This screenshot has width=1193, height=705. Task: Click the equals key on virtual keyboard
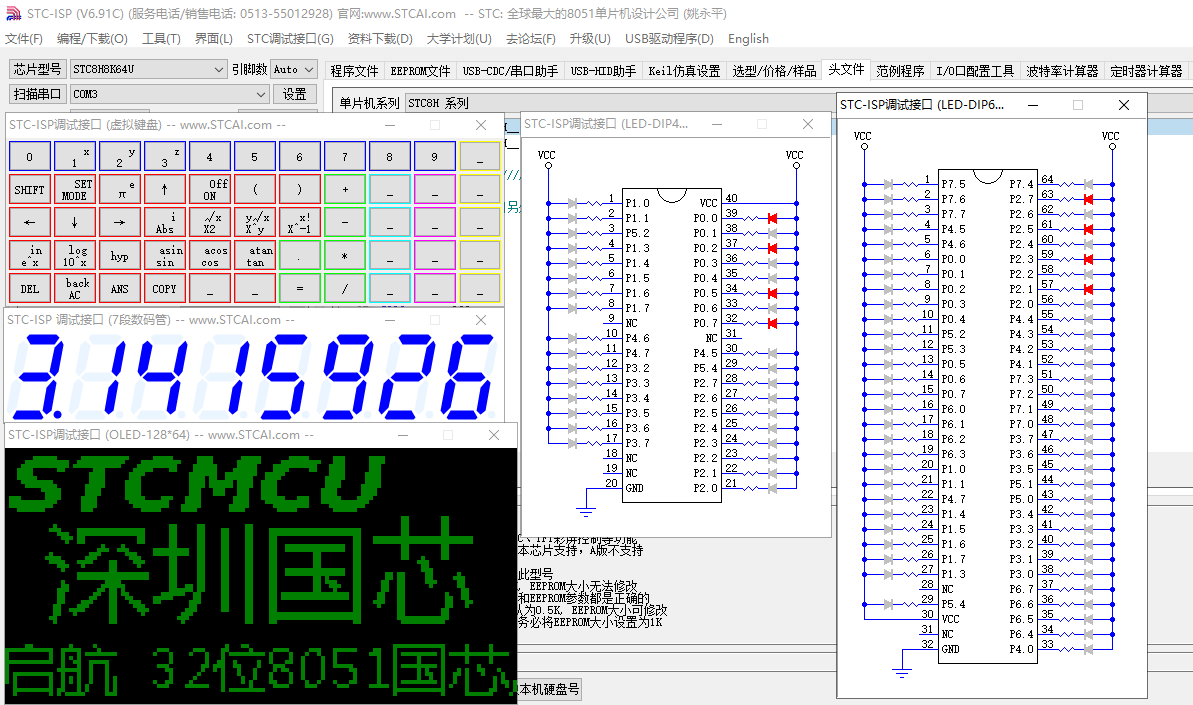[x=299, y=289]
